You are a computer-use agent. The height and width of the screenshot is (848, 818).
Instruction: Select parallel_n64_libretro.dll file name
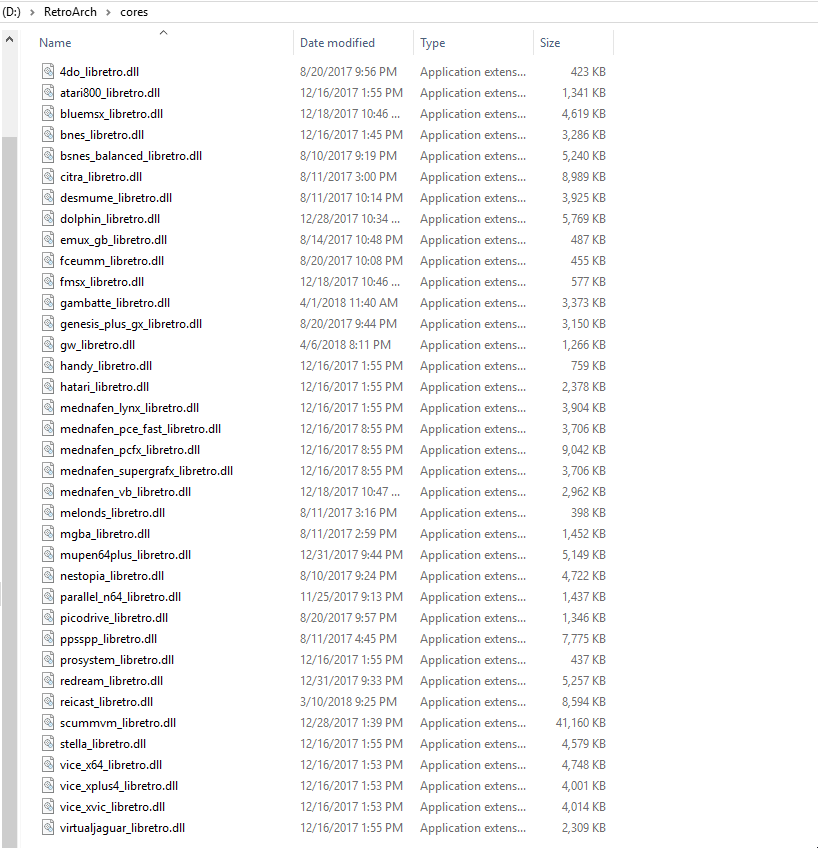pyautogui.click(x=121, y=597)
